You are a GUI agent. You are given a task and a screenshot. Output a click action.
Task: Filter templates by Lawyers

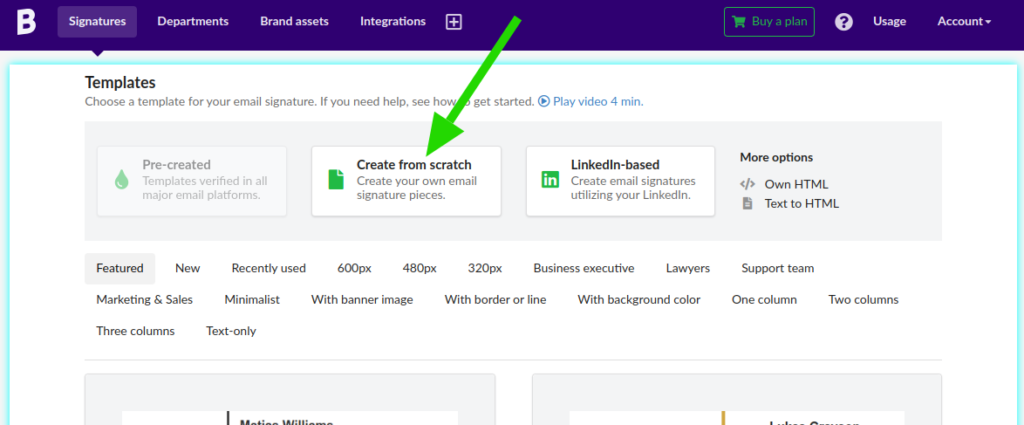click(x=688, y=268)
